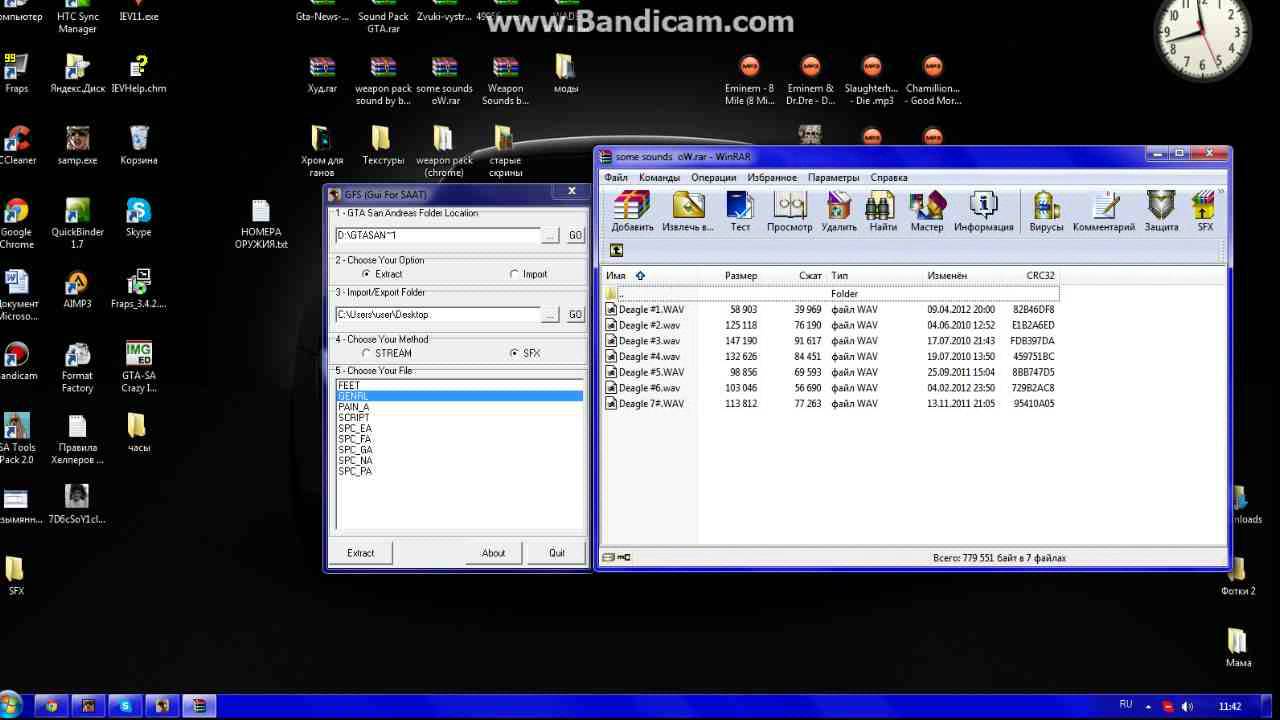Open the НОМЕРА ОРУЖИЯ.txt file icon

point(261,224)
